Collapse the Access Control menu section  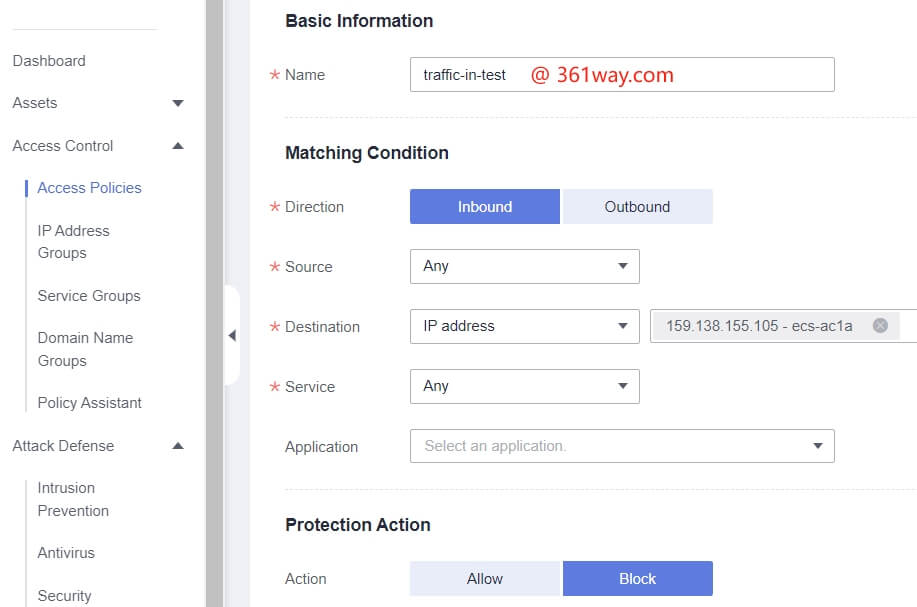178,146
